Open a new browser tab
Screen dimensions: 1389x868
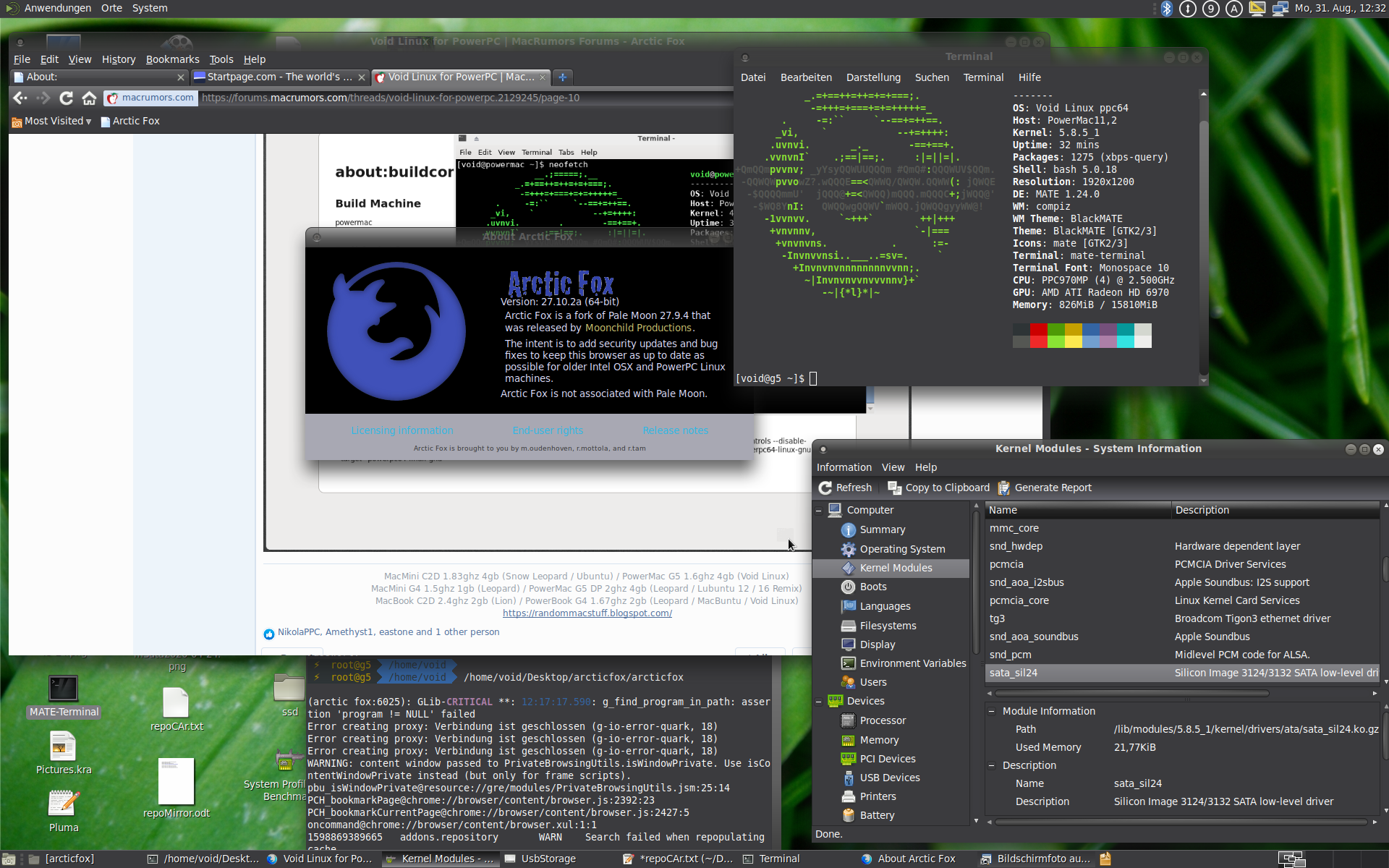(562, 77)
